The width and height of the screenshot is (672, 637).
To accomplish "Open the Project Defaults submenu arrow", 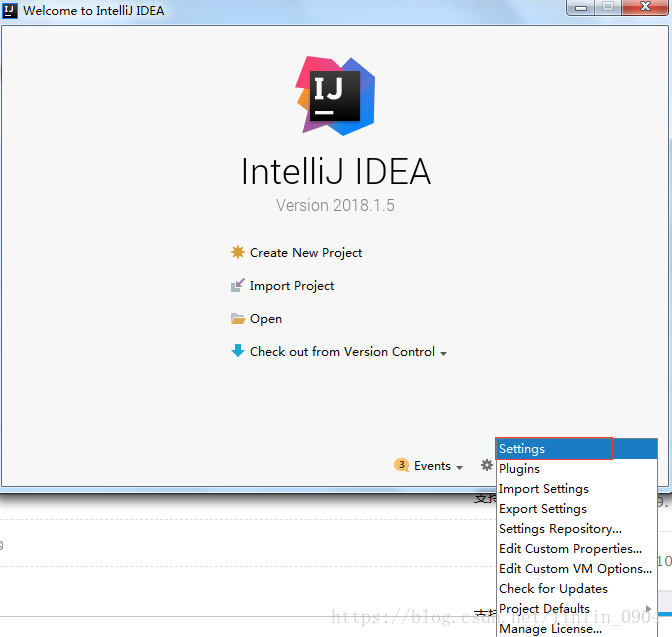I will (x=648, y=609).
